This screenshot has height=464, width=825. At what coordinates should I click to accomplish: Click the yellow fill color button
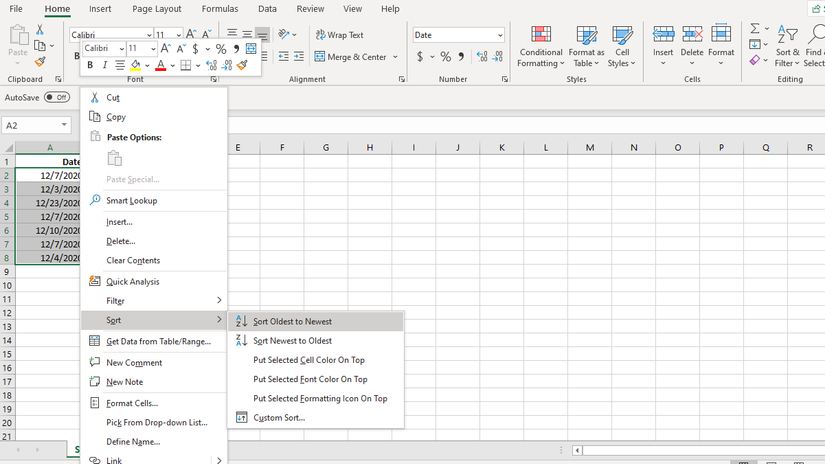pos(135,66)
